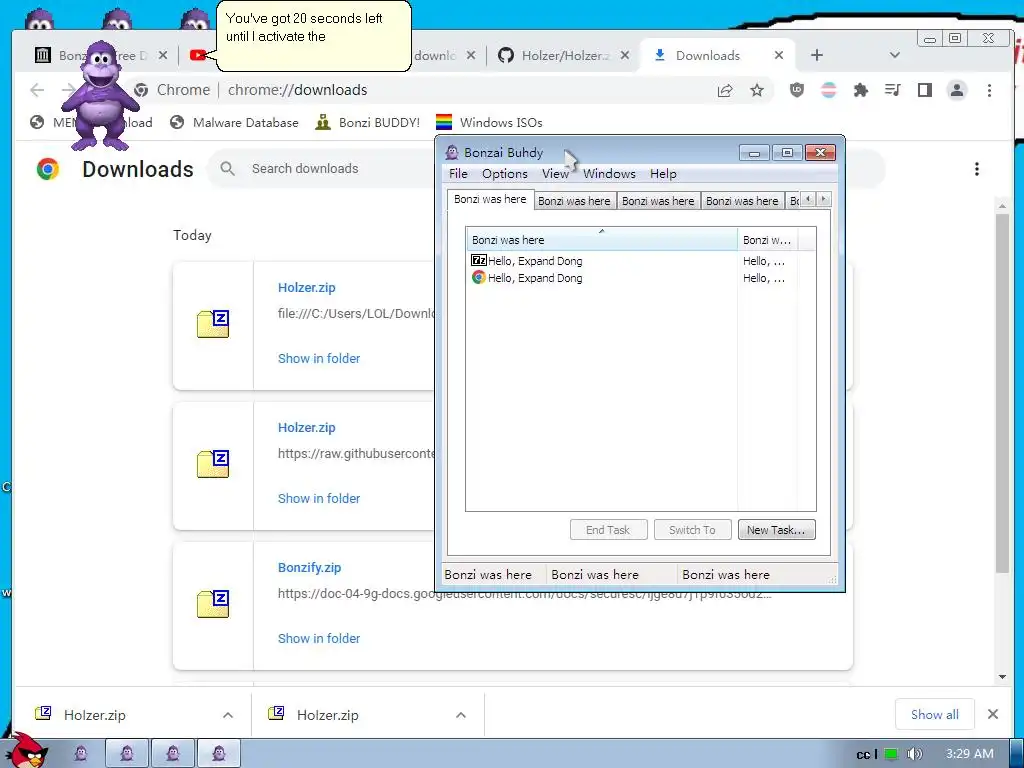Open the Bonzify.zip download link

tap(309, 568)
